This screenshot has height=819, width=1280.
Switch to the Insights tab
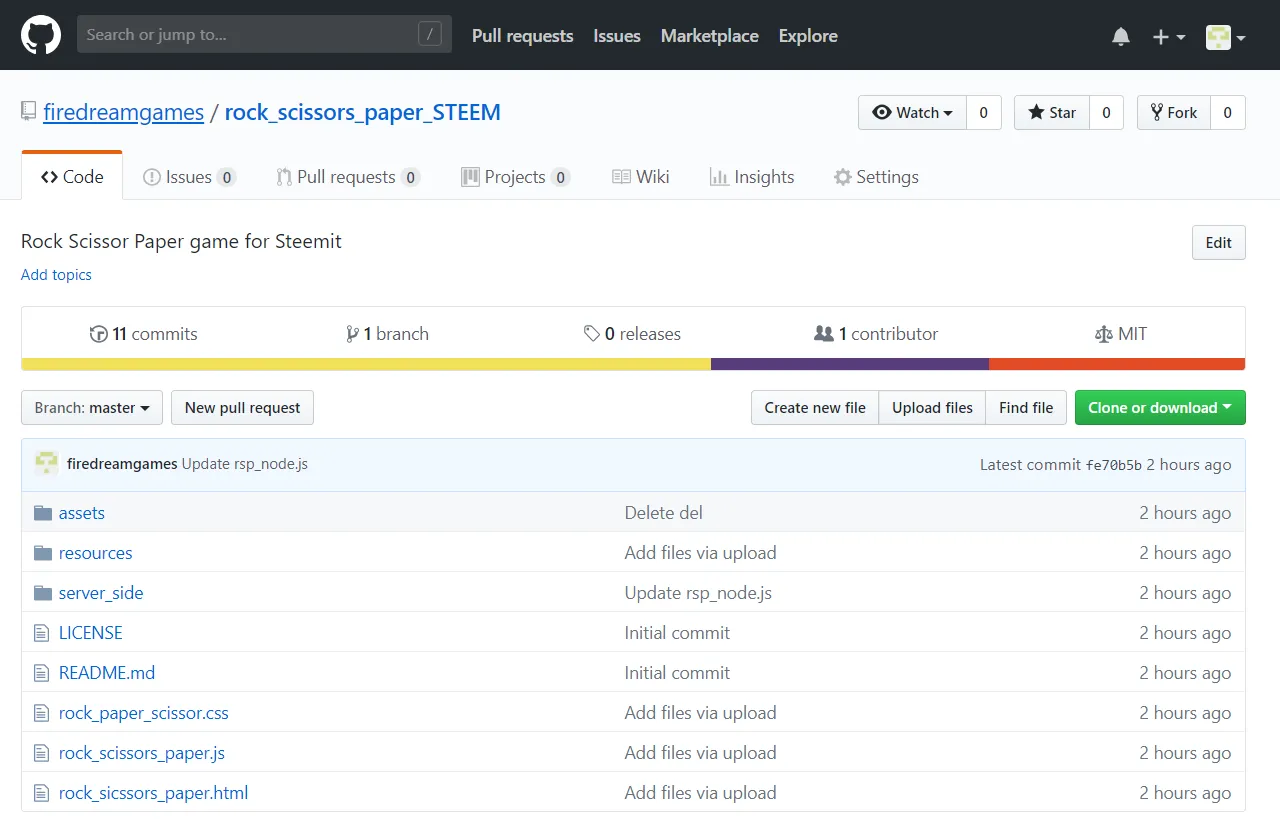[752, 177]
